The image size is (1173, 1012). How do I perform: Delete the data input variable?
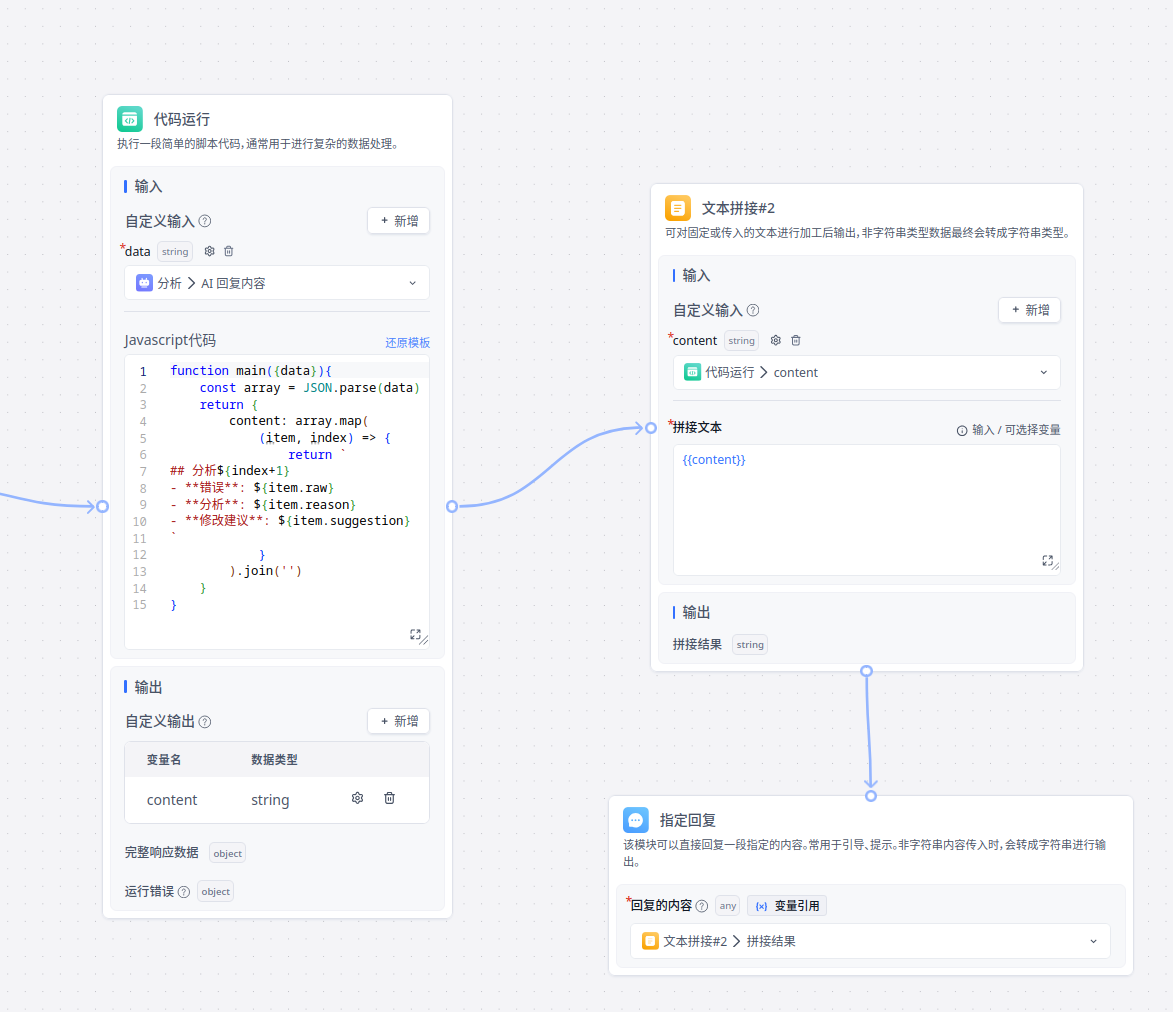point(228,251)
